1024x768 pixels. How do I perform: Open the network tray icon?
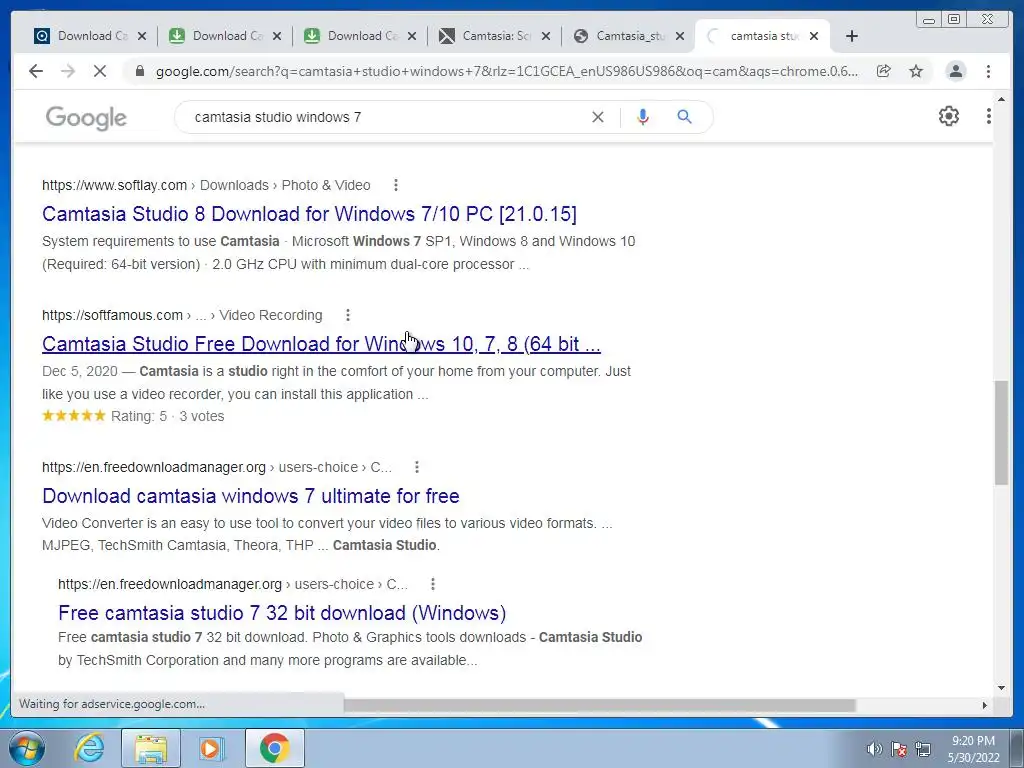tap(923, 749)
